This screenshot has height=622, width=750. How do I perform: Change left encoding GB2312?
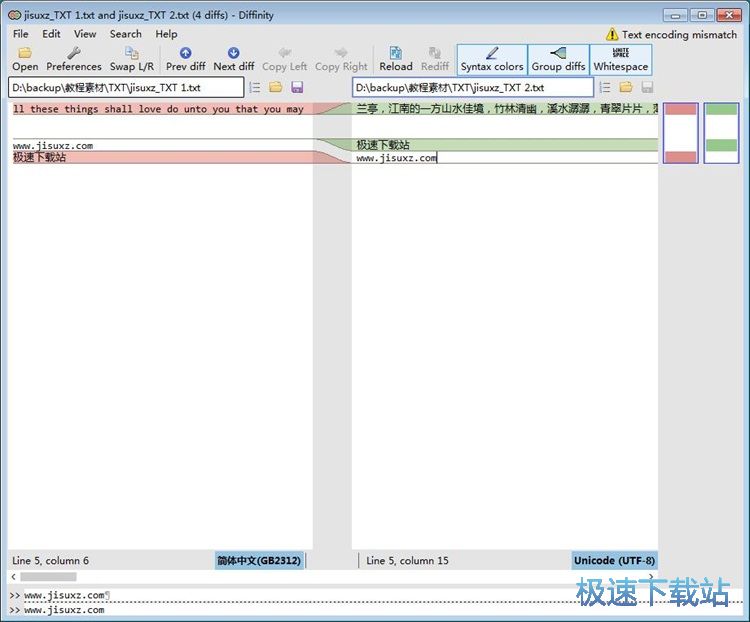point(259,560)
